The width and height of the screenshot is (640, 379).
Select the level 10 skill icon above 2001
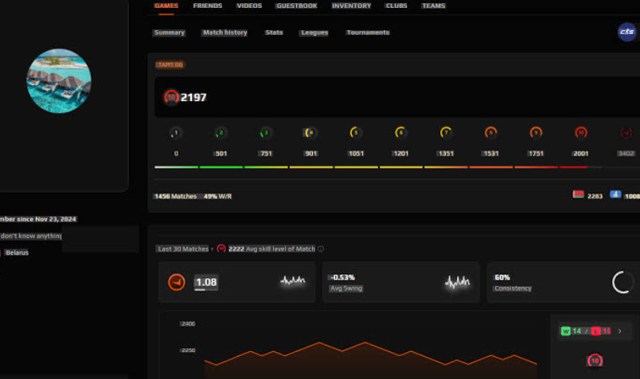581,133
